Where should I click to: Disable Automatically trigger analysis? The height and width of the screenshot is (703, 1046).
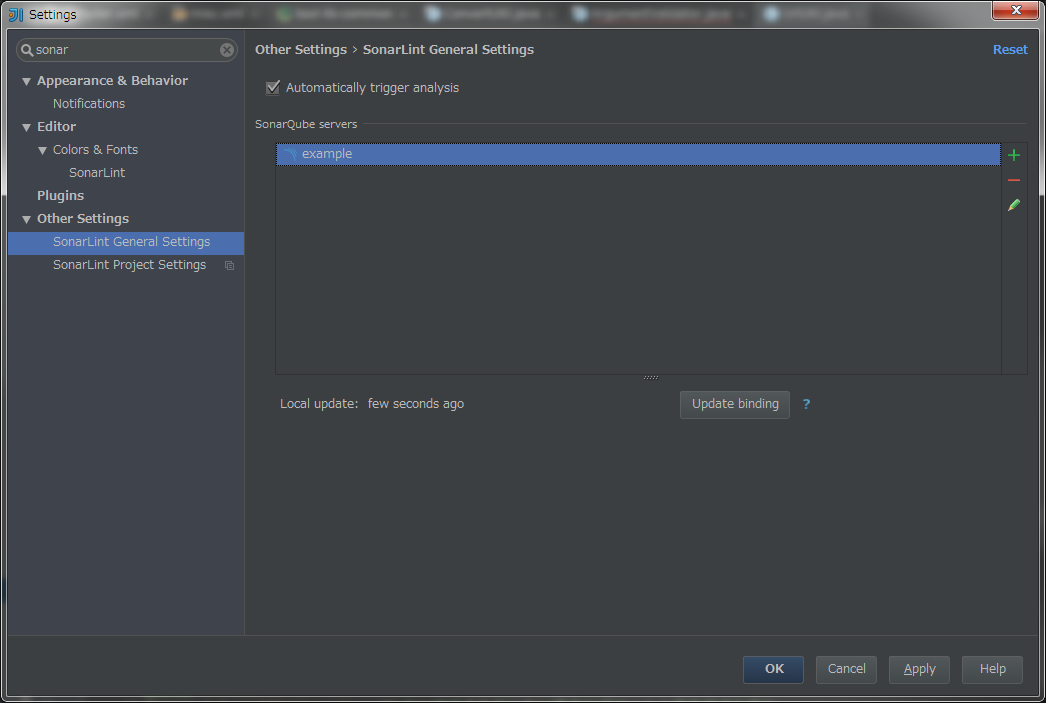click(x=272, y=87)
